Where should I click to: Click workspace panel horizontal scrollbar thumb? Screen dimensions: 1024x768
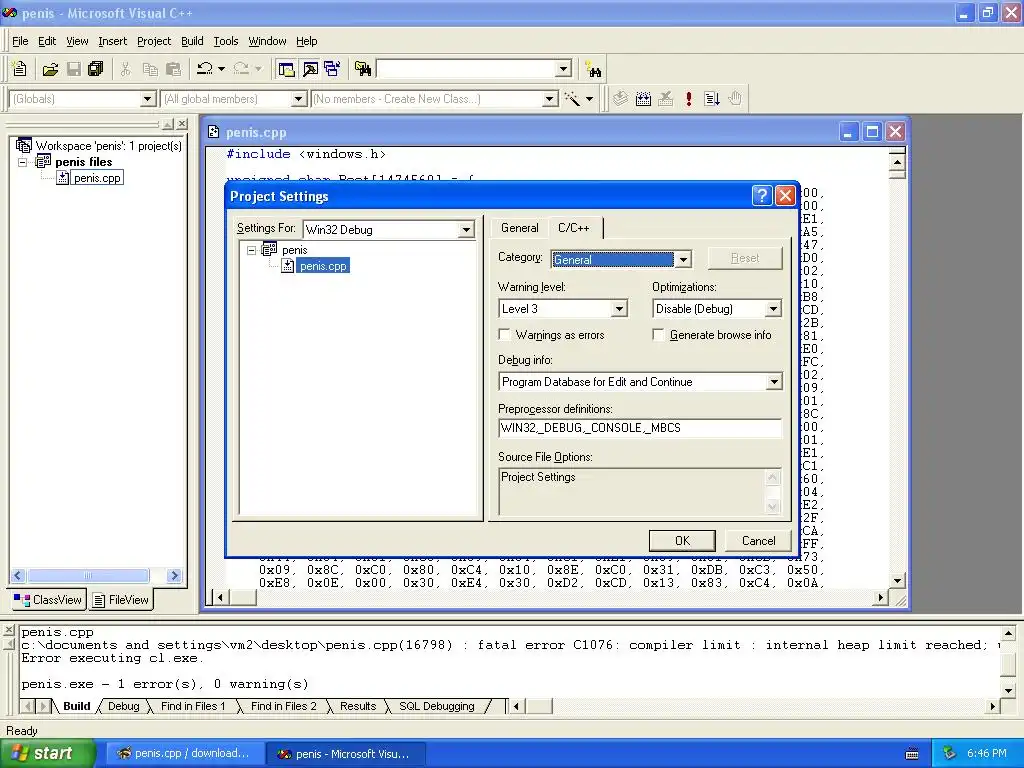pos(88,575)
